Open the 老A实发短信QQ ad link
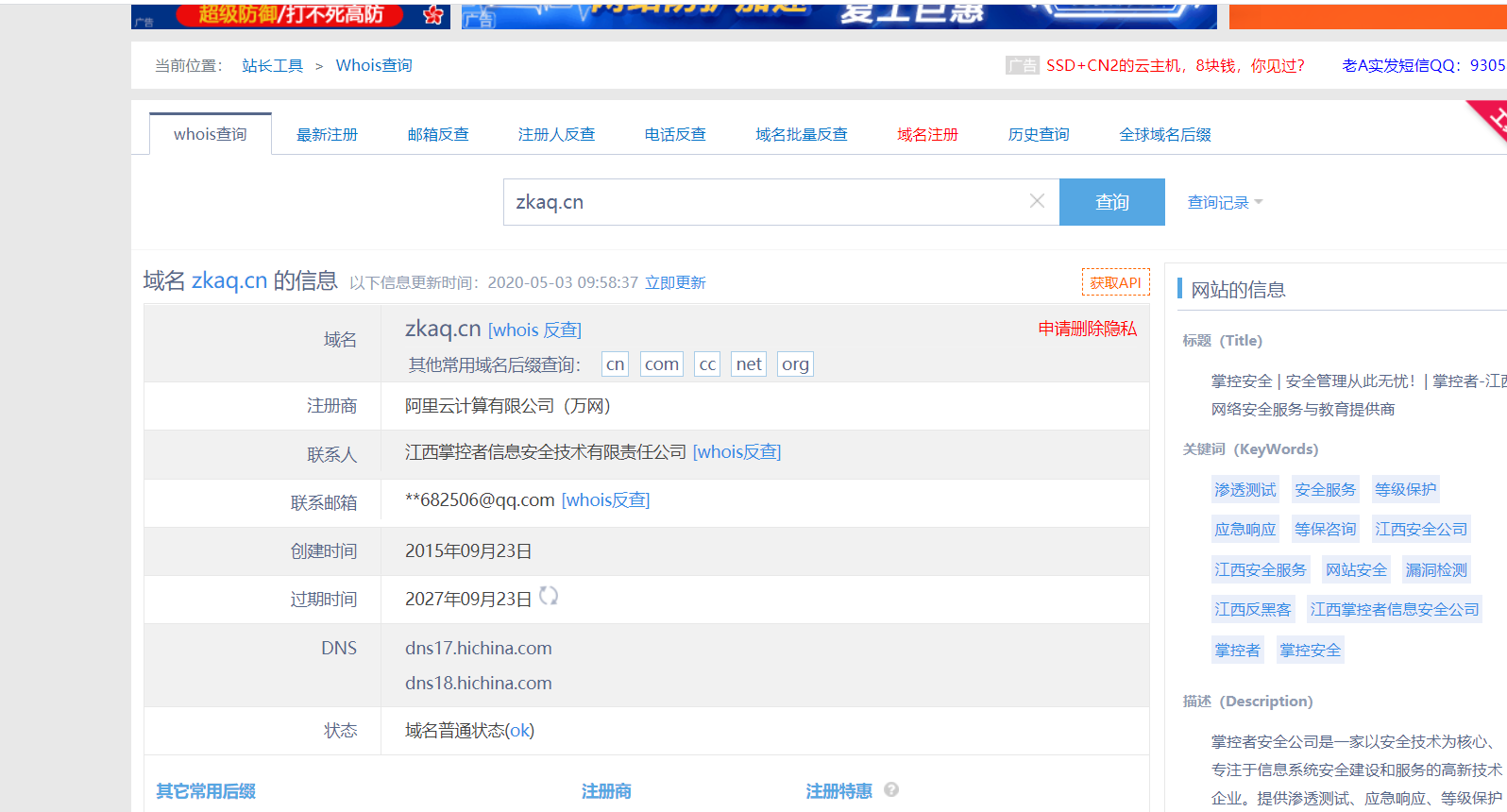 1424,65
